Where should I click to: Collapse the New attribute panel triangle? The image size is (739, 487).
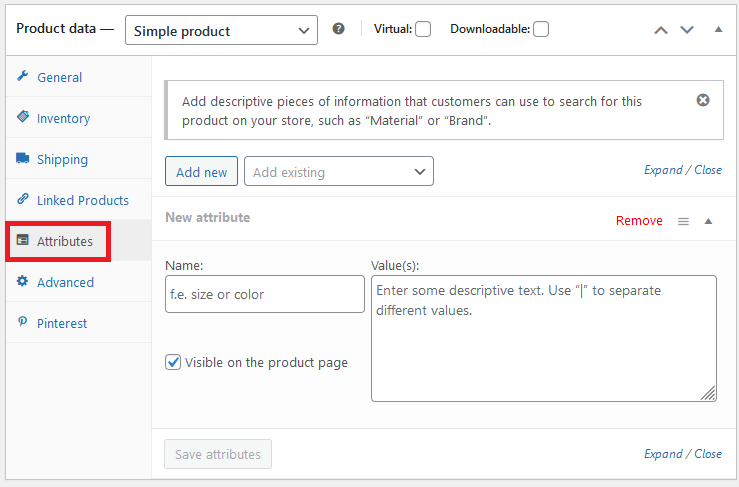click(x=708, y=221)
